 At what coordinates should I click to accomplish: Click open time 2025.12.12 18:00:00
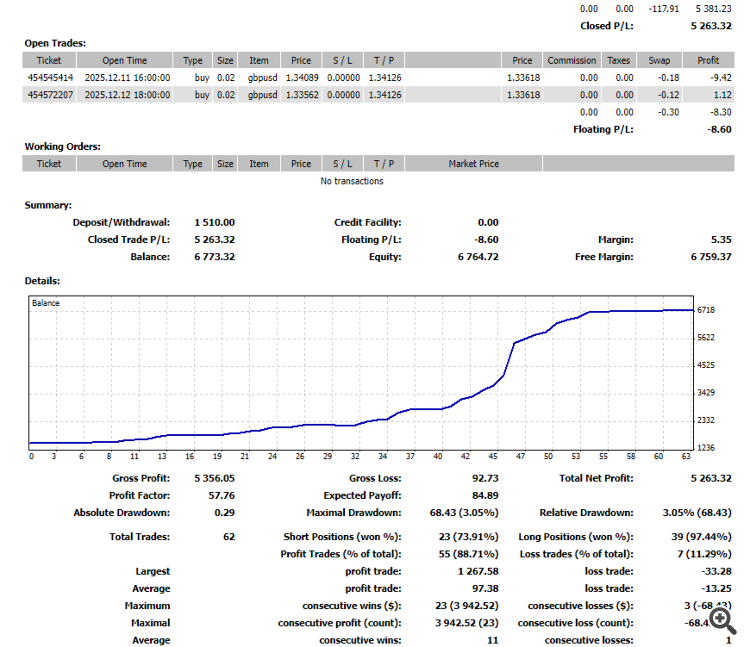coord(127,95)
